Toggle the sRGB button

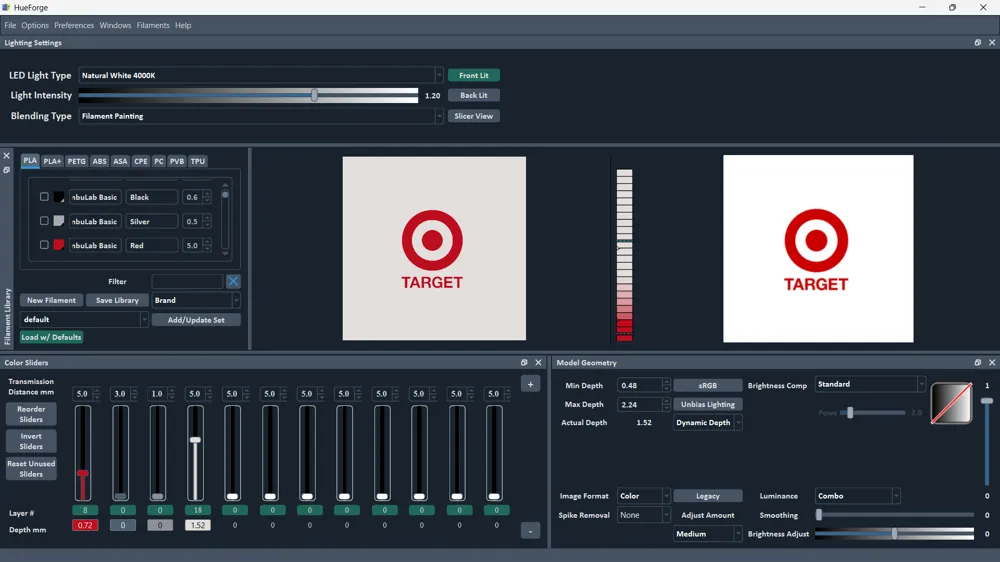click(x=708, y=385)
